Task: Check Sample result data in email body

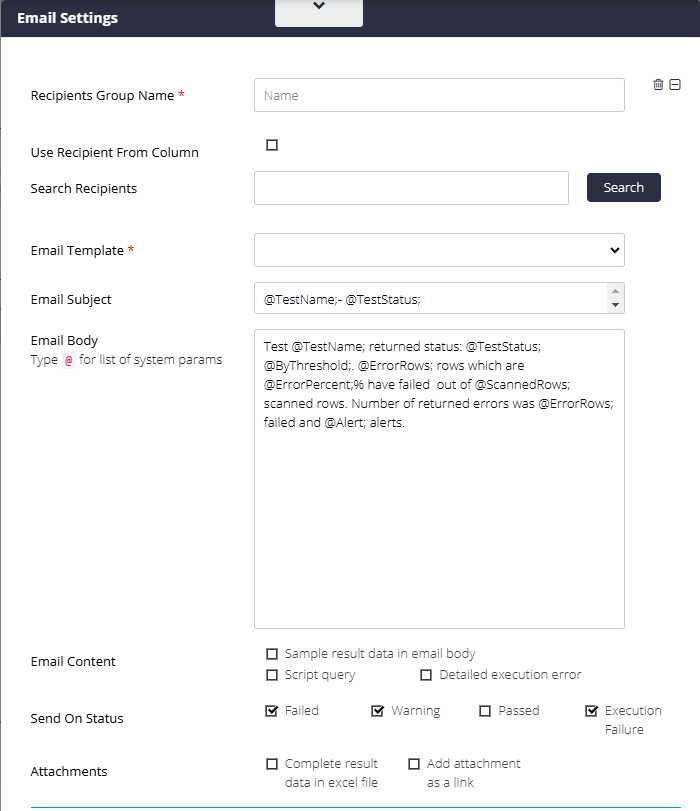Action: click(x=272, y=654)
